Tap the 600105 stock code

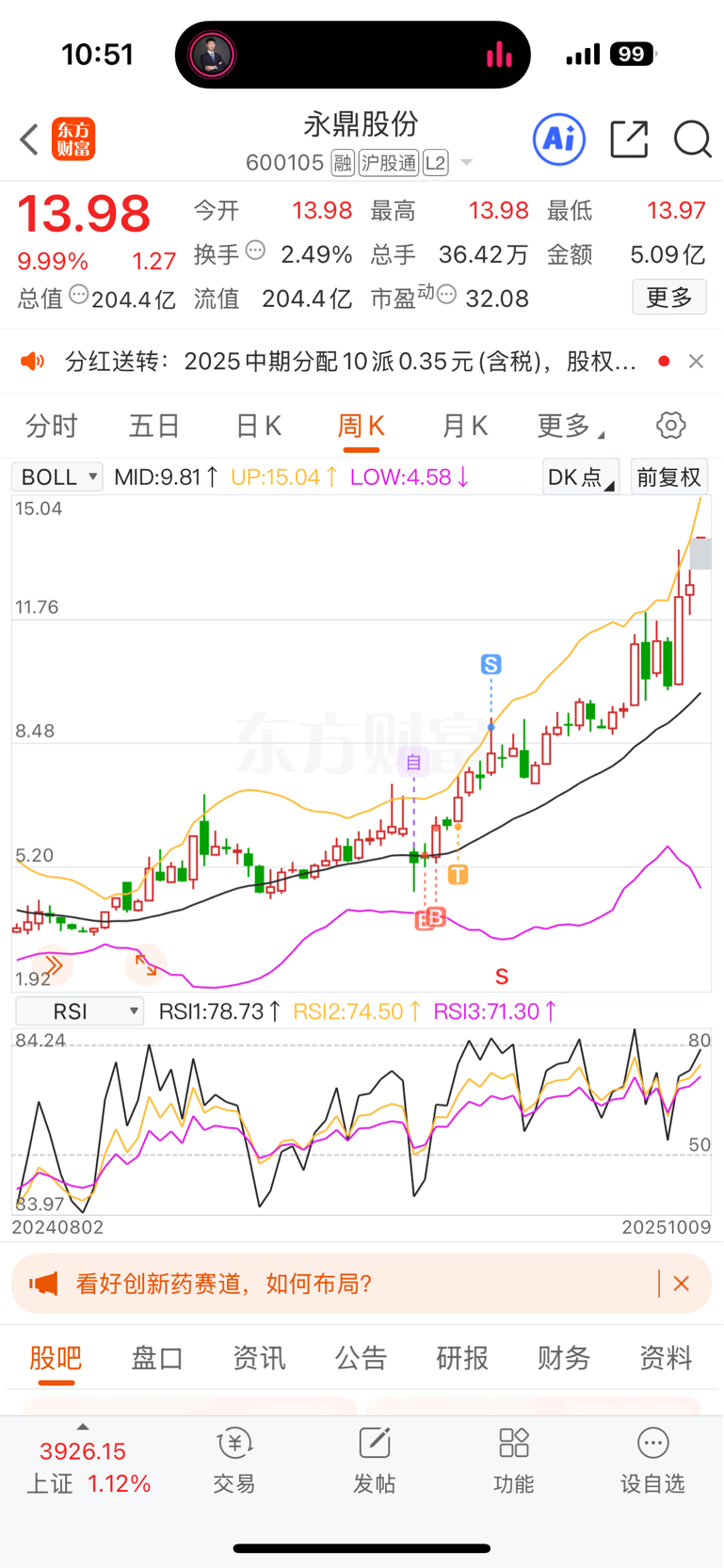[x=284, y=163]
